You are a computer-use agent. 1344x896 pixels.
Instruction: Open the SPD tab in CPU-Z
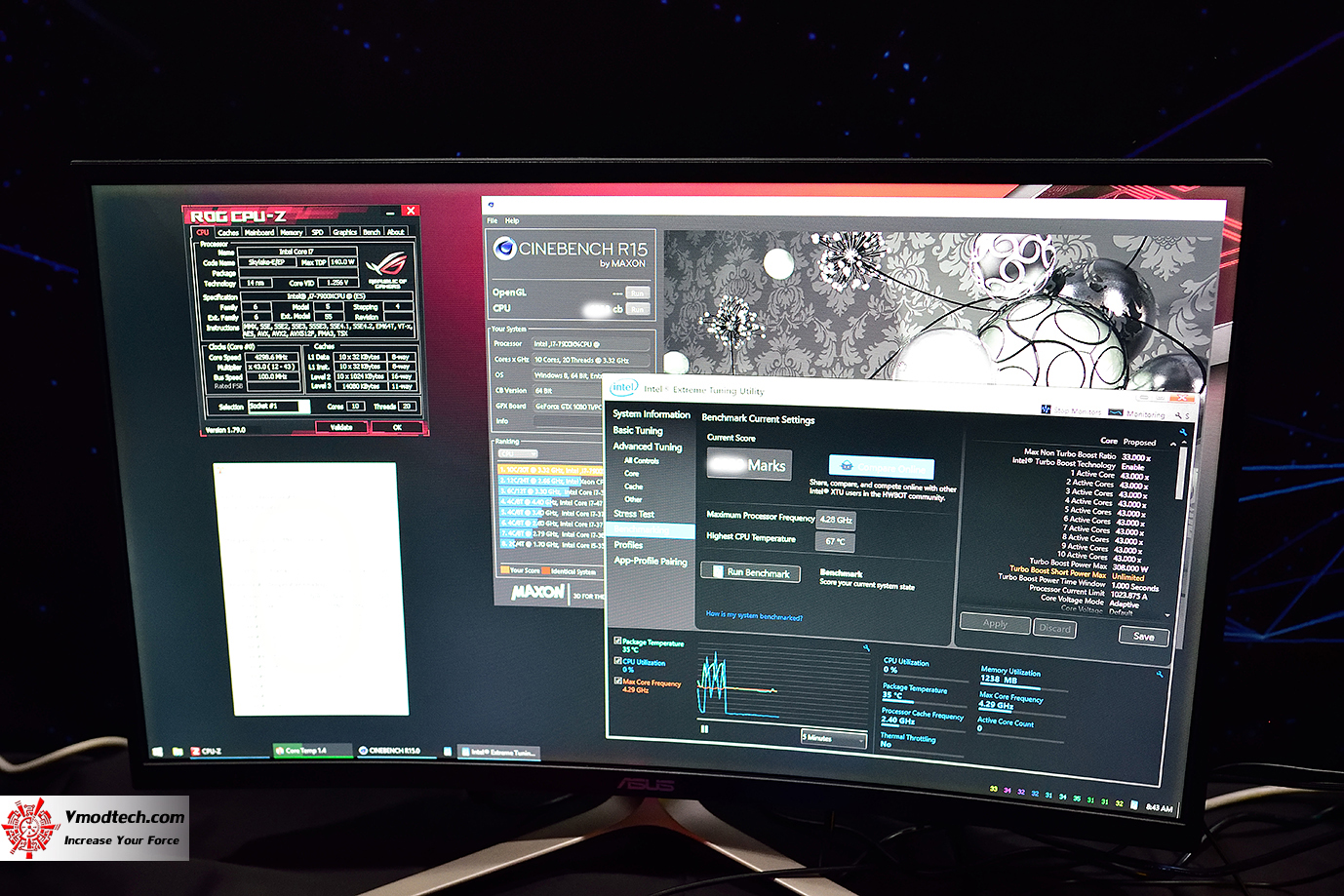click(x=317, y=232)
